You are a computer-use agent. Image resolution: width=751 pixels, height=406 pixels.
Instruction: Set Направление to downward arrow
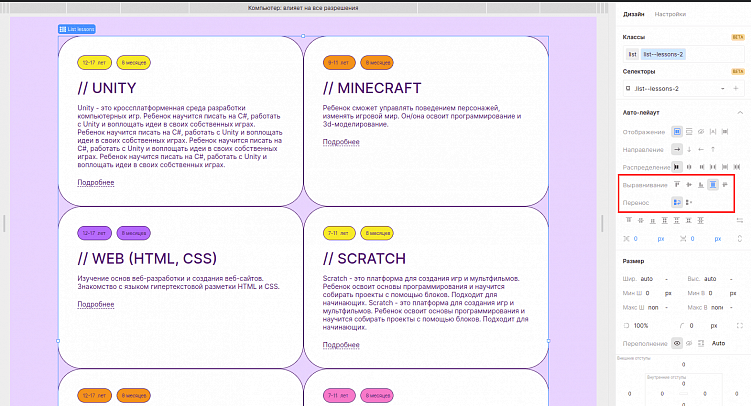point(689,149)
